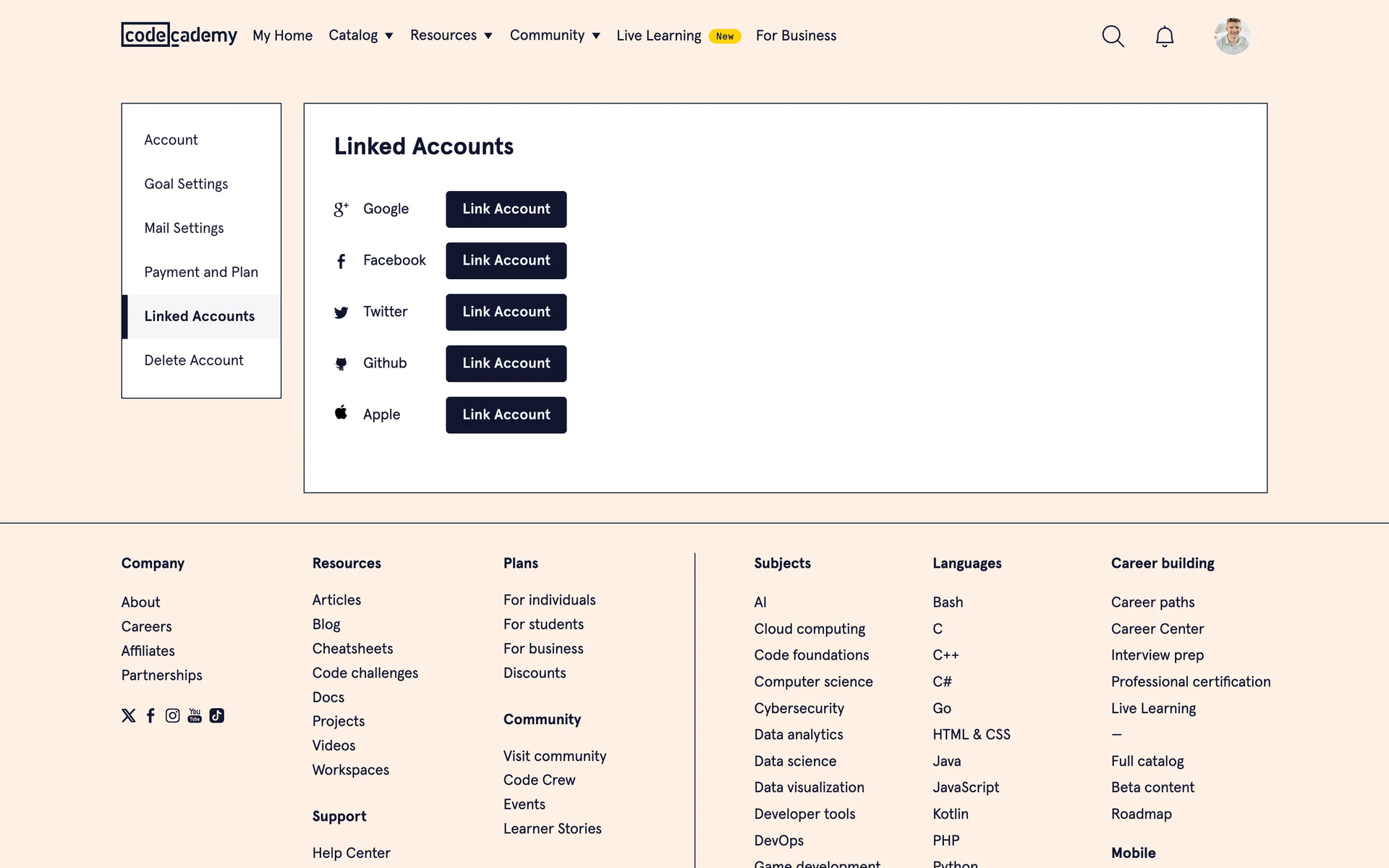
Task: Open X (Twitter) social icon in footer
Action: (x=129, y=715)
